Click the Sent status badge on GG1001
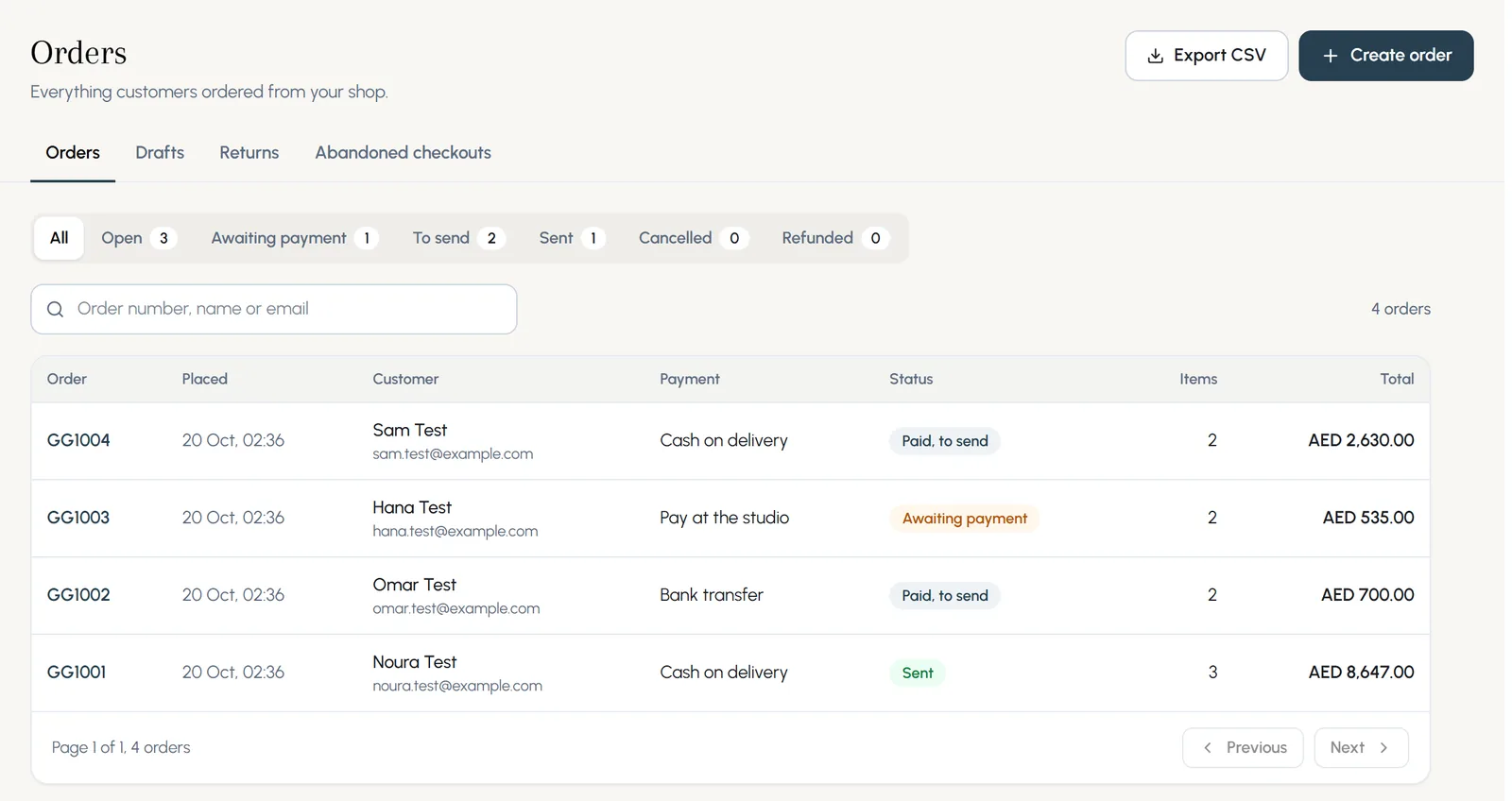 (x=918, y=673)
